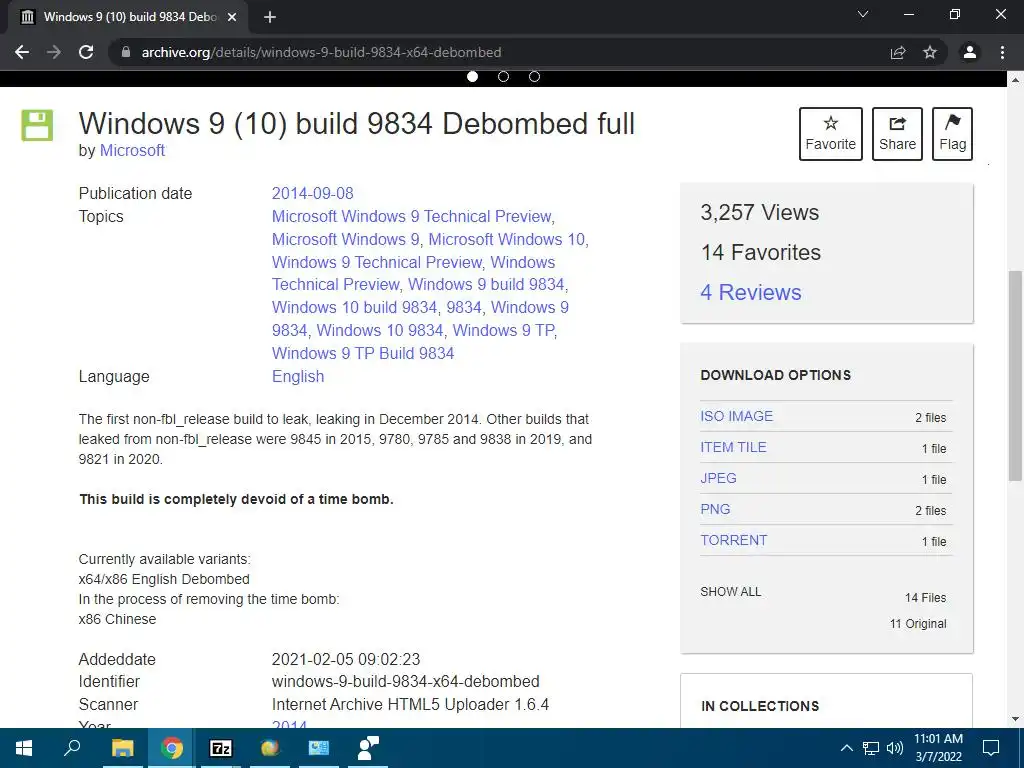Click the globe shield taskbar icon
This screenshot has width=1024, height=768.
tap(269, 748)
